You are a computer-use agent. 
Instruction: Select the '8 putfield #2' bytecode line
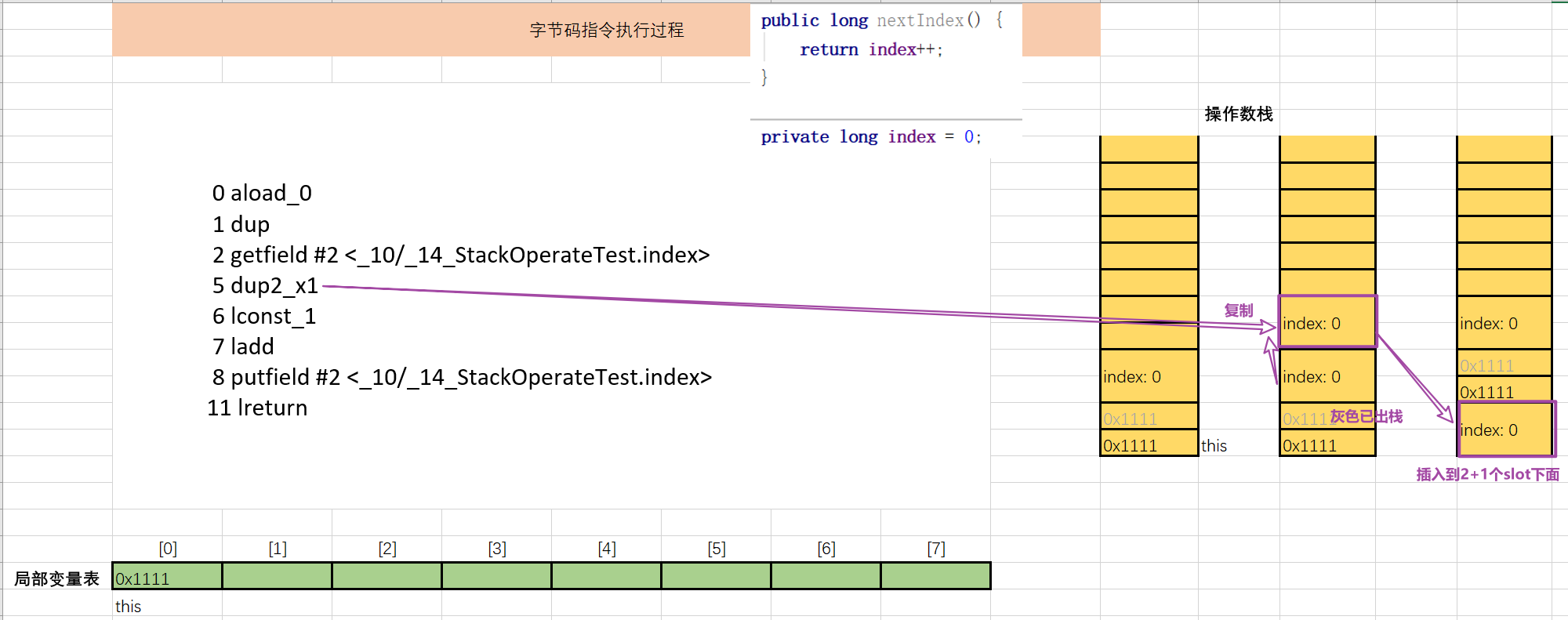point(462,377)
